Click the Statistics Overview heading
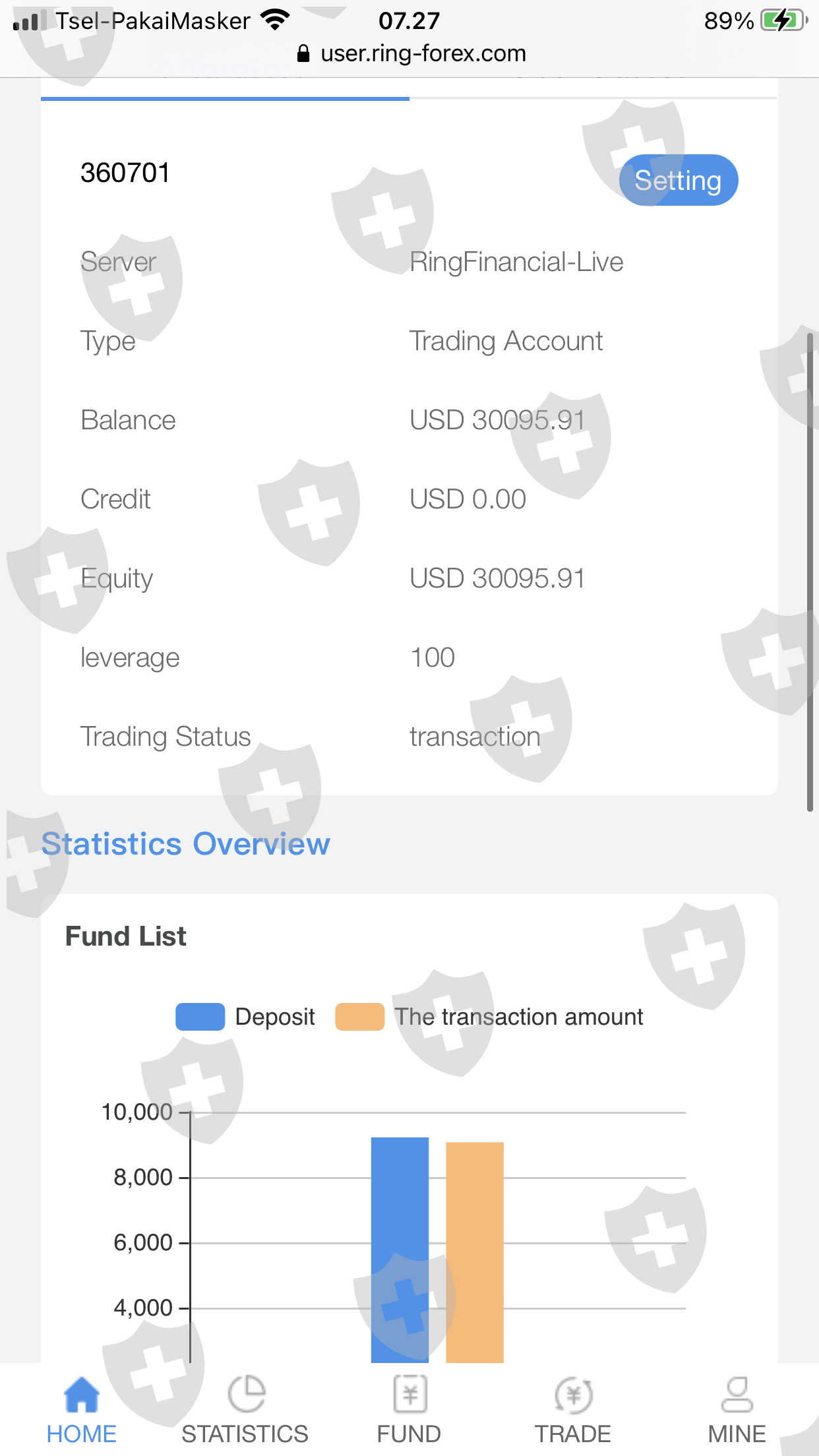The height and width of the screenshot is (1456, 819). 185,844
